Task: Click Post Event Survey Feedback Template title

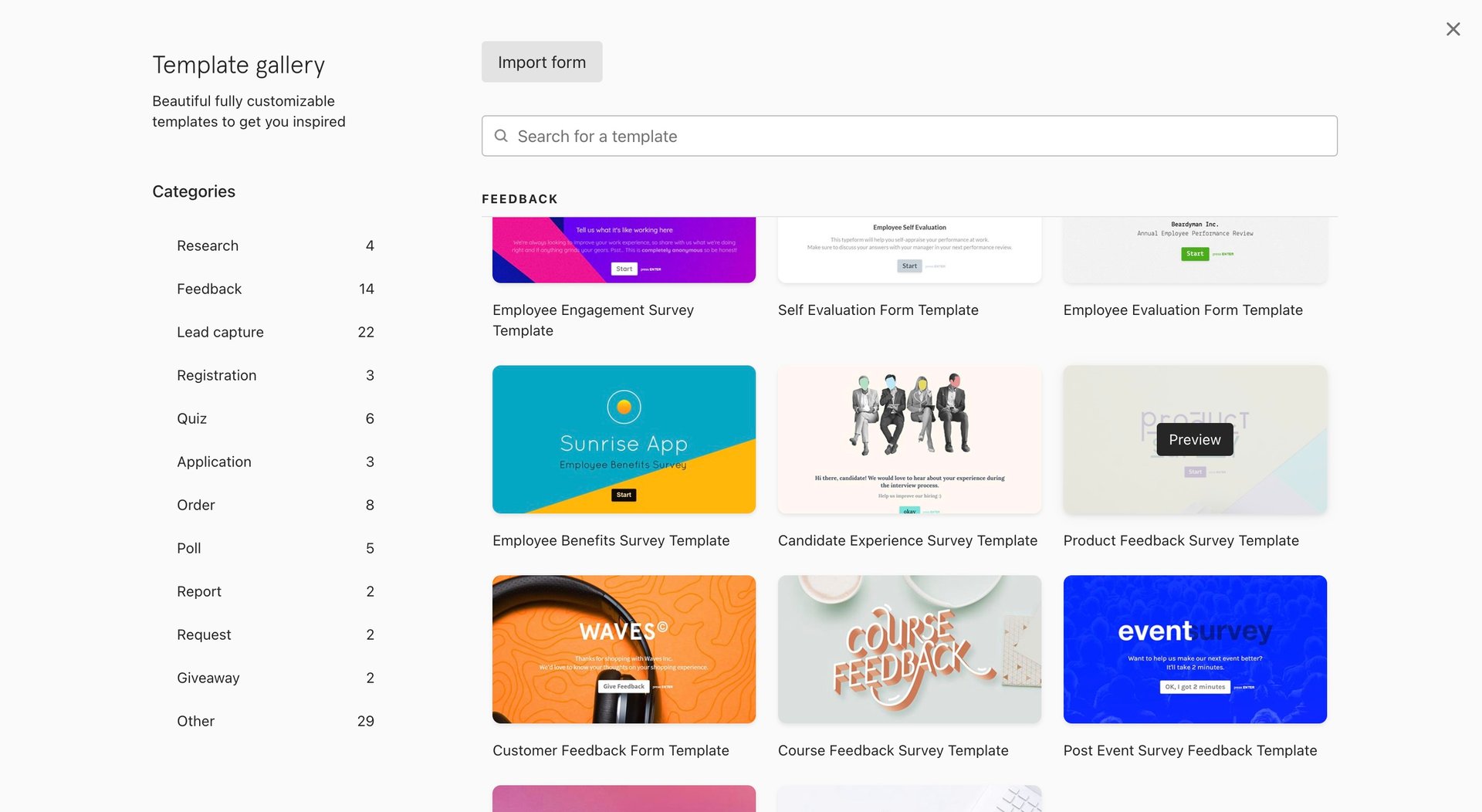Action: click(x=1190, y=750)
